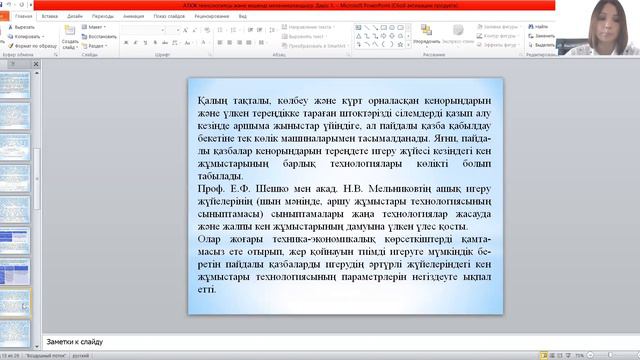640x360 pixels.
Task: Switch to the Рецензирование (Review) tab
Action: [212, 16]
